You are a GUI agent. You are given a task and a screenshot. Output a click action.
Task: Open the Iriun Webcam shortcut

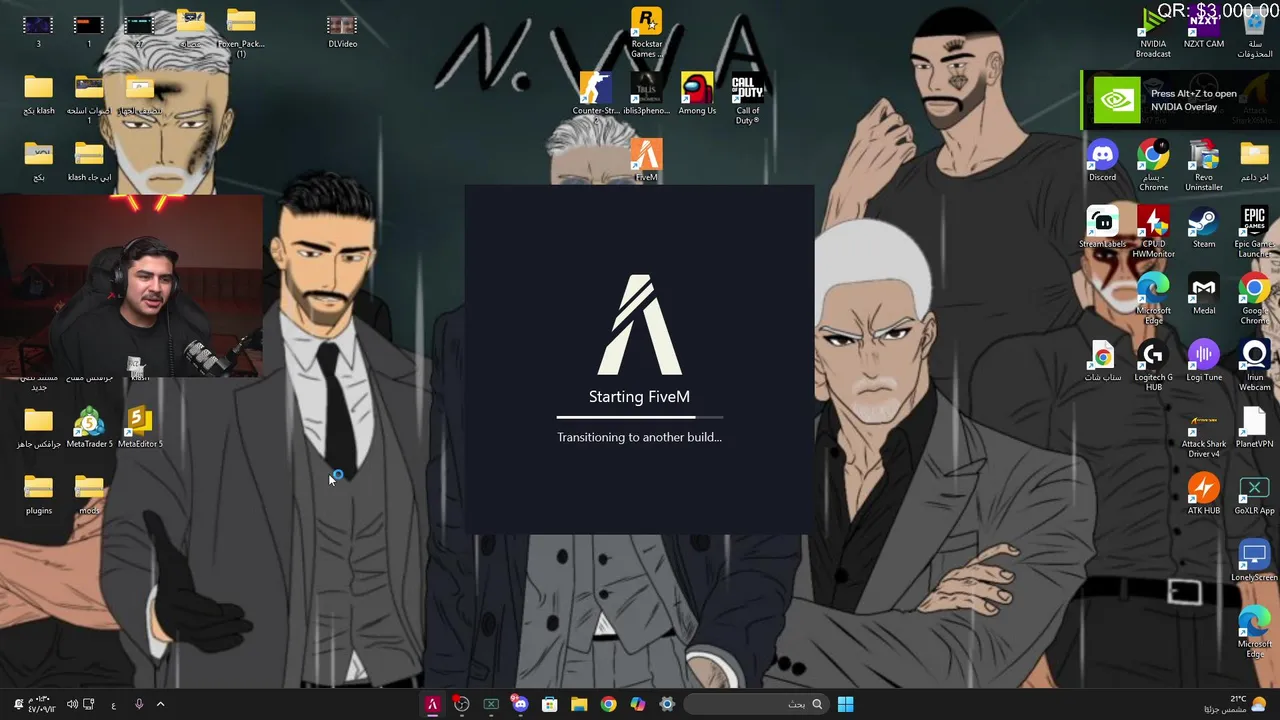(x=1254, y=365)
